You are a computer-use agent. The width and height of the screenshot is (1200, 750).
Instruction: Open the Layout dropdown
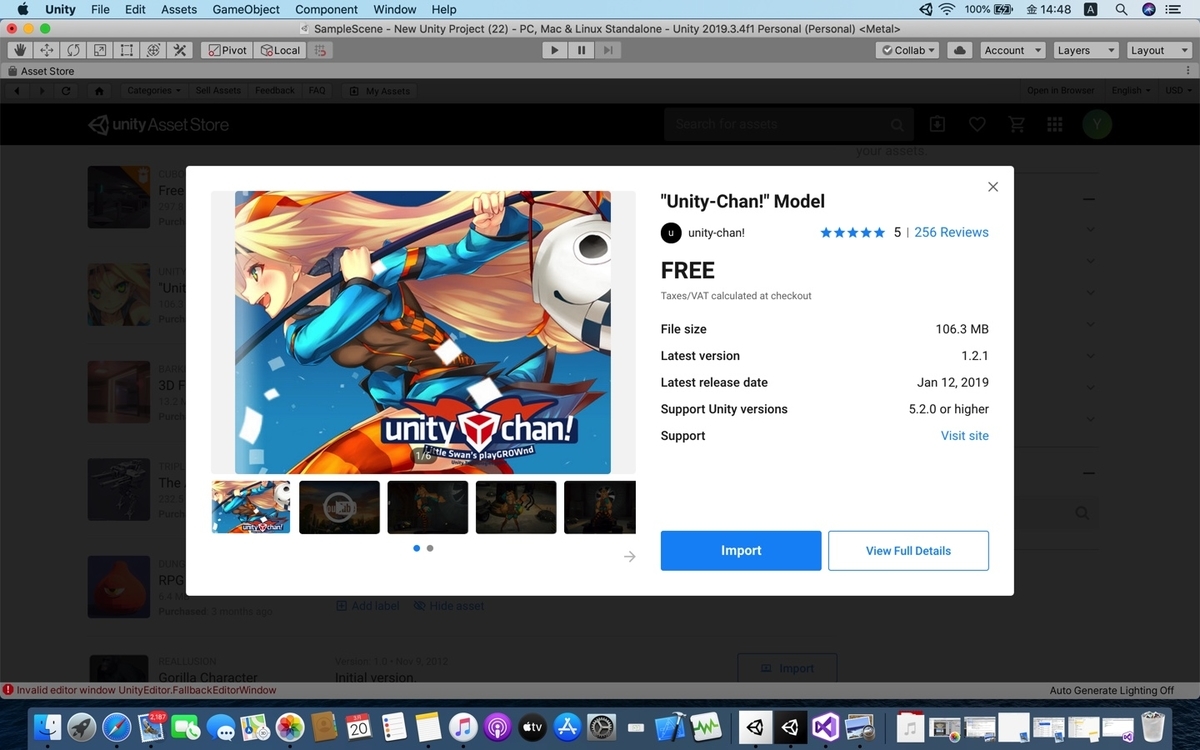pyautogui.click(x=1158, y=50)
